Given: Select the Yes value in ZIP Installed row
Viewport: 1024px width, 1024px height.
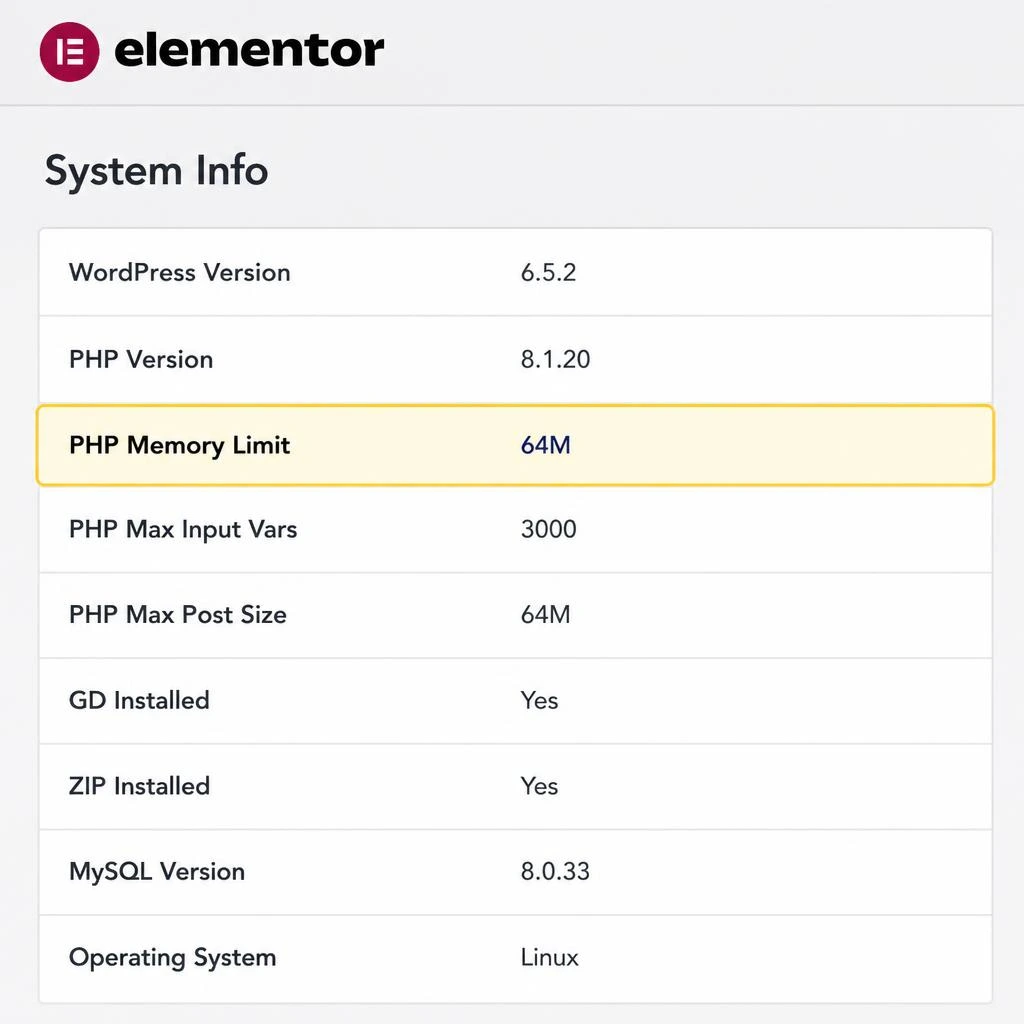Looking at the screenshot, I should [539, 786].
